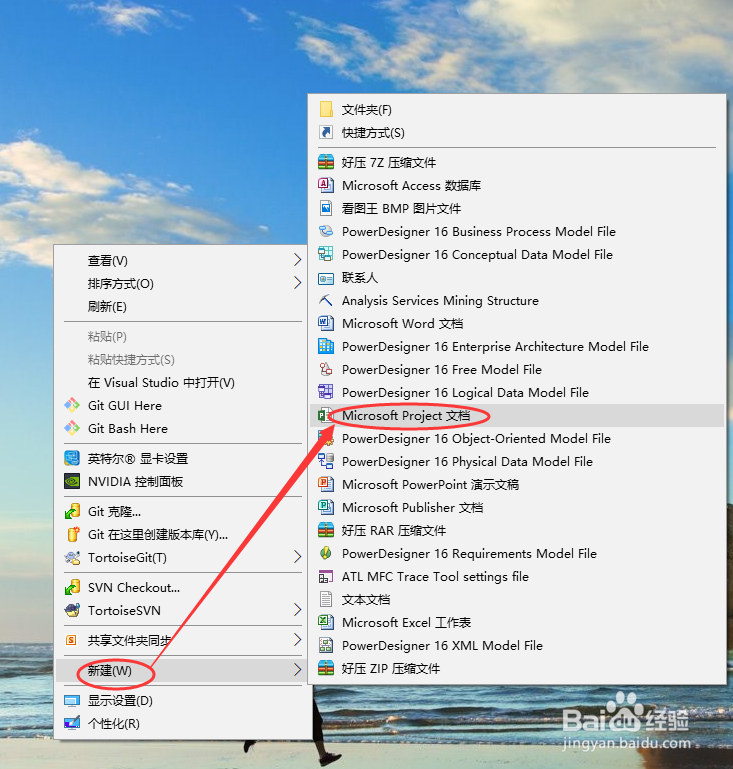Screen dimensions: 733x769
Task: Create new Microsoft Project 文档
Action: click(x=517, y=415)
